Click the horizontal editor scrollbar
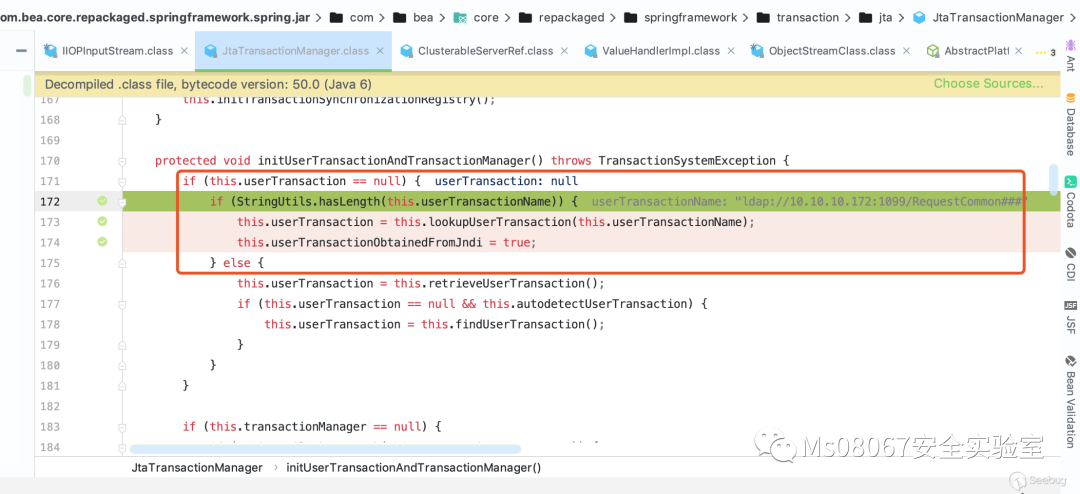The image size is (1080, 494). (325, 449)
